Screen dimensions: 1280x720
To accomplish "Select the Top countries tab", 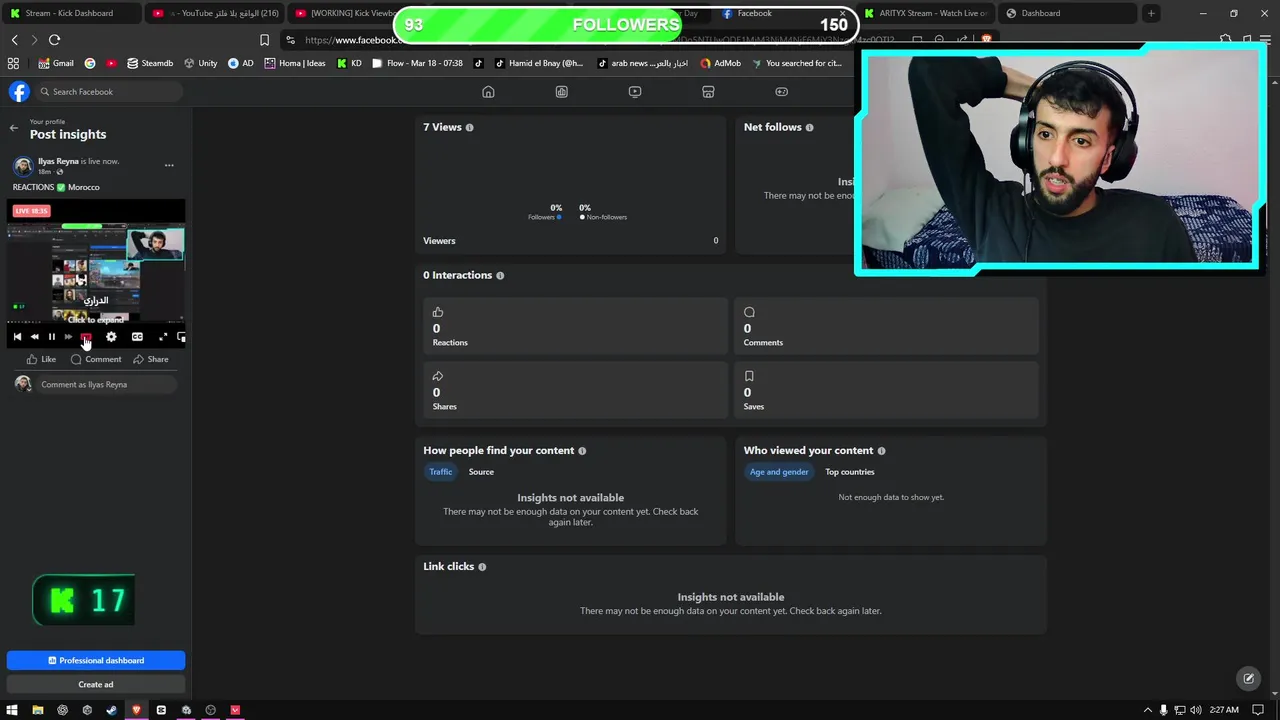I will click(x=850, y=472).
